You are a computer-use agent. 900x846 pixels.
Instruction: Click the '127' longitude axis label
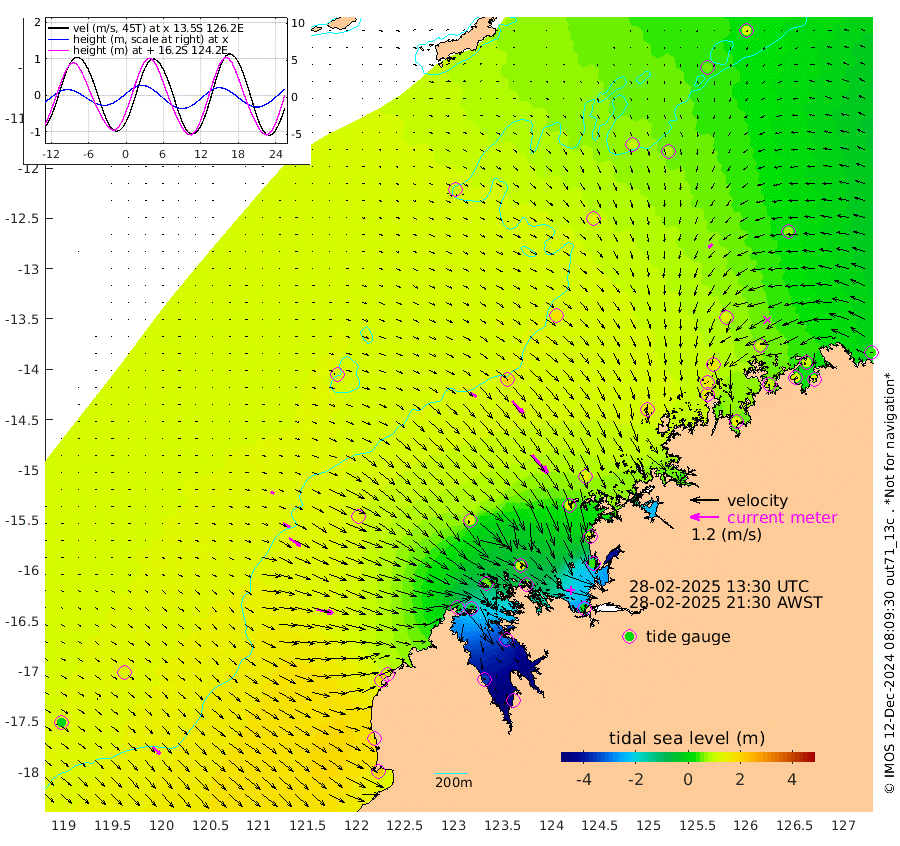[x=843, y=825]
